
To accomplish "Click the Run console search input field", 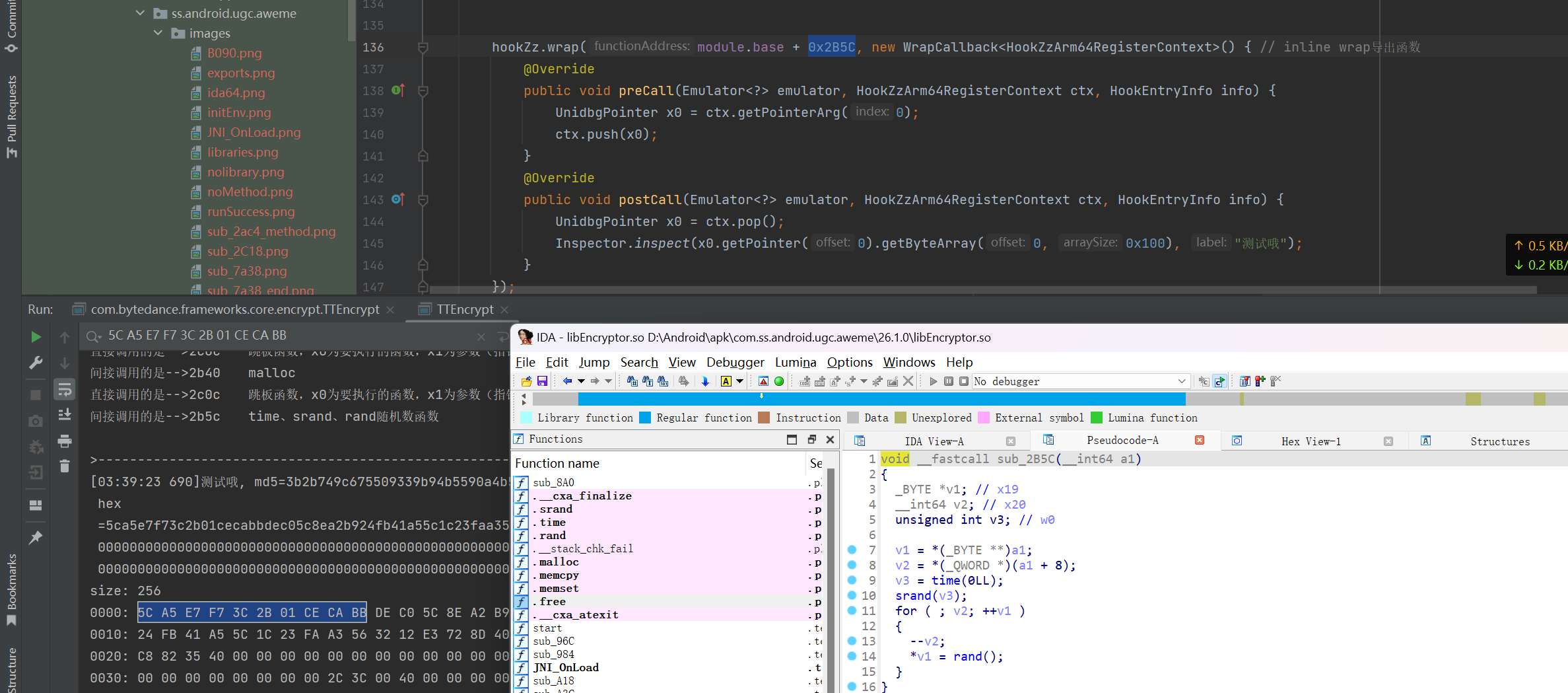I will 290,336.
